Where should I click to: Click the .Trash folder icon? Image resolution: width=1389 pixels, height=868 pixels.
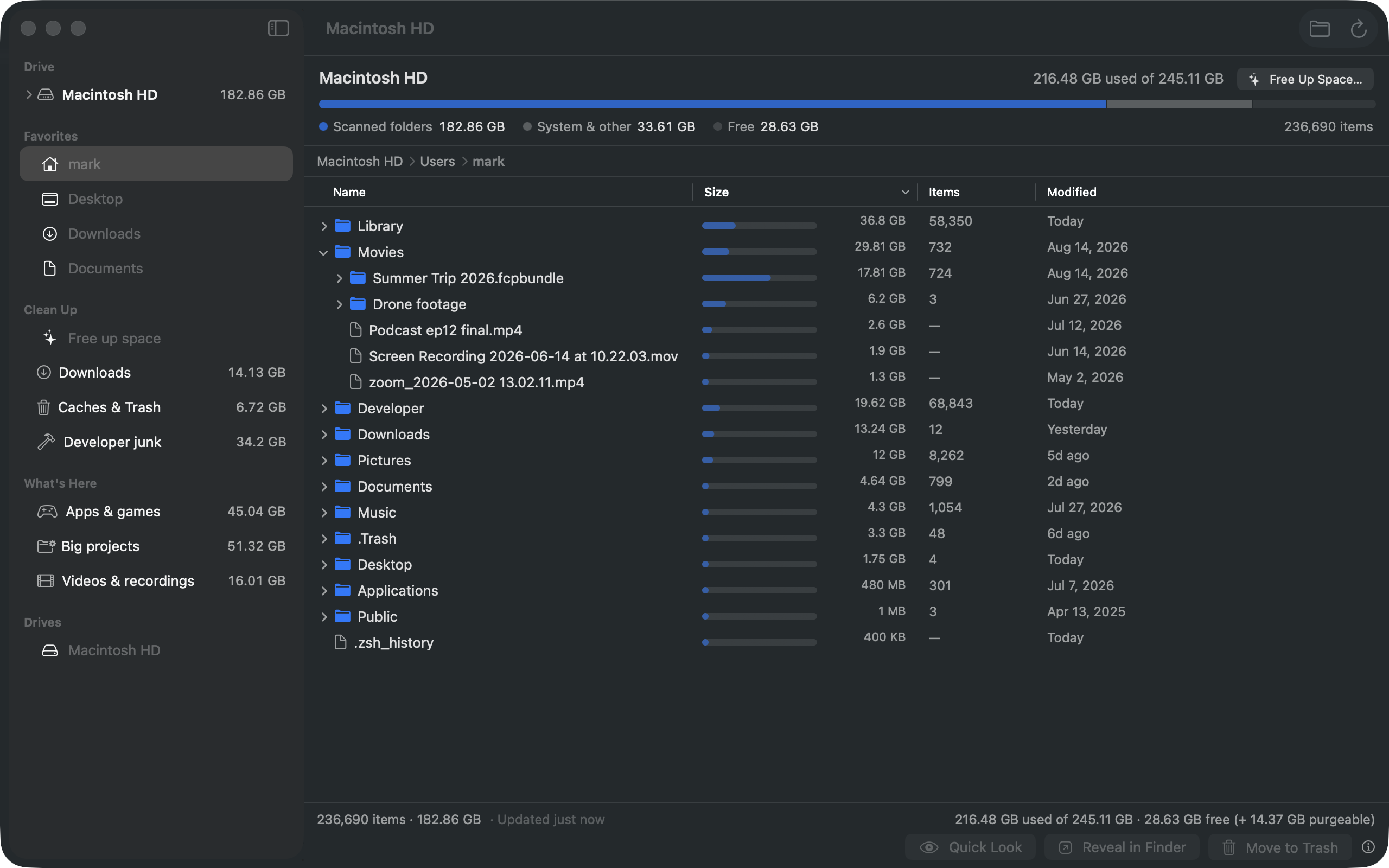click(x=343, y=538)
